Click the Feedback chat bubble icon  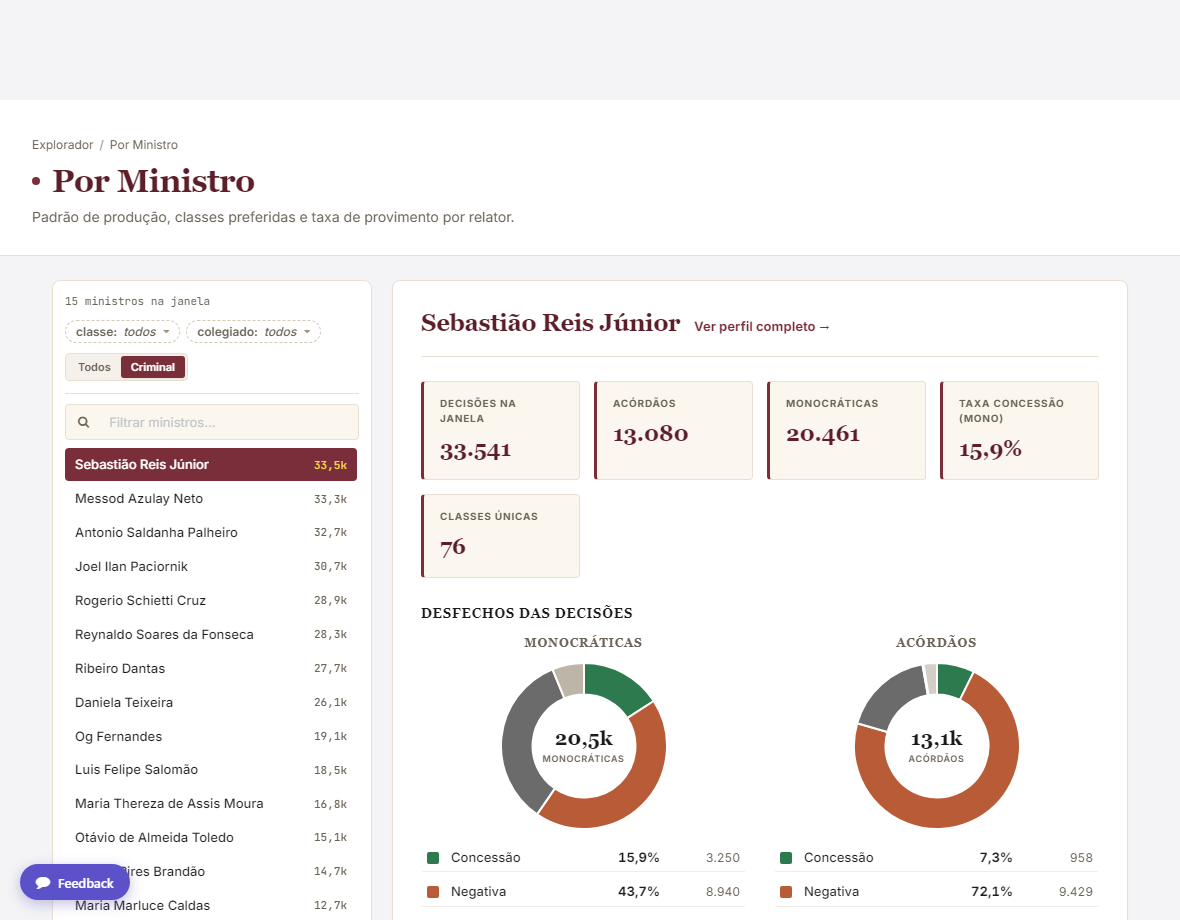pyautogui.click(x=43, y=883)
